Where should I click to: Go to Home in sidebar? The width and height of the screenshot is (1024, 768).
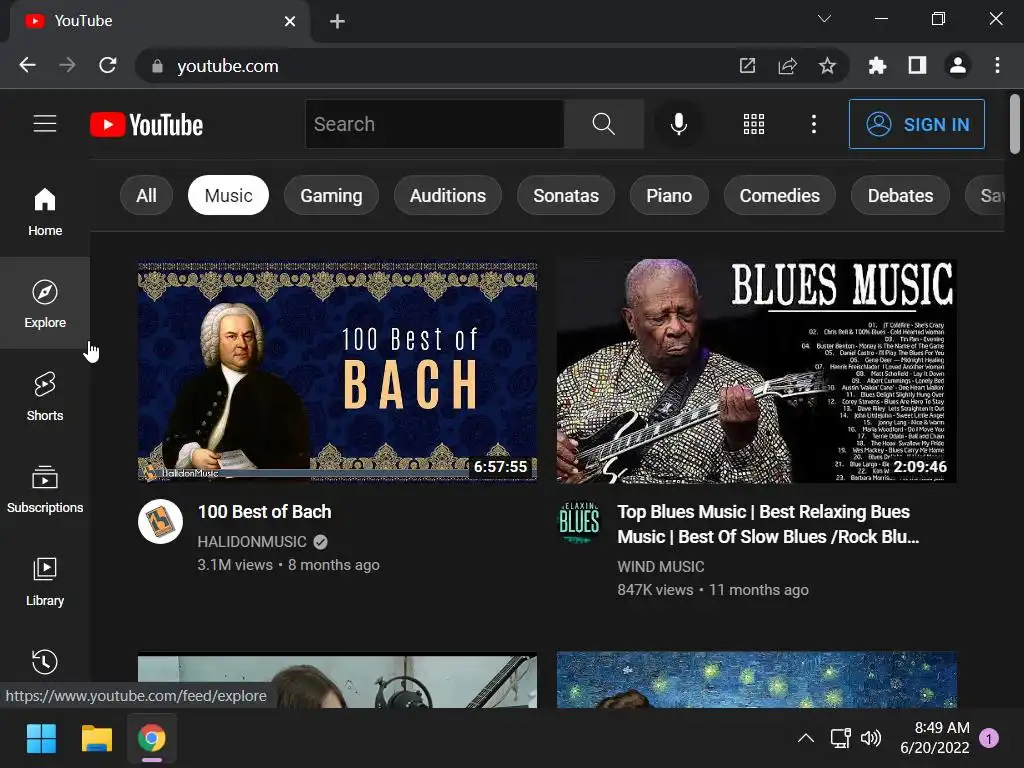point(45,212)
